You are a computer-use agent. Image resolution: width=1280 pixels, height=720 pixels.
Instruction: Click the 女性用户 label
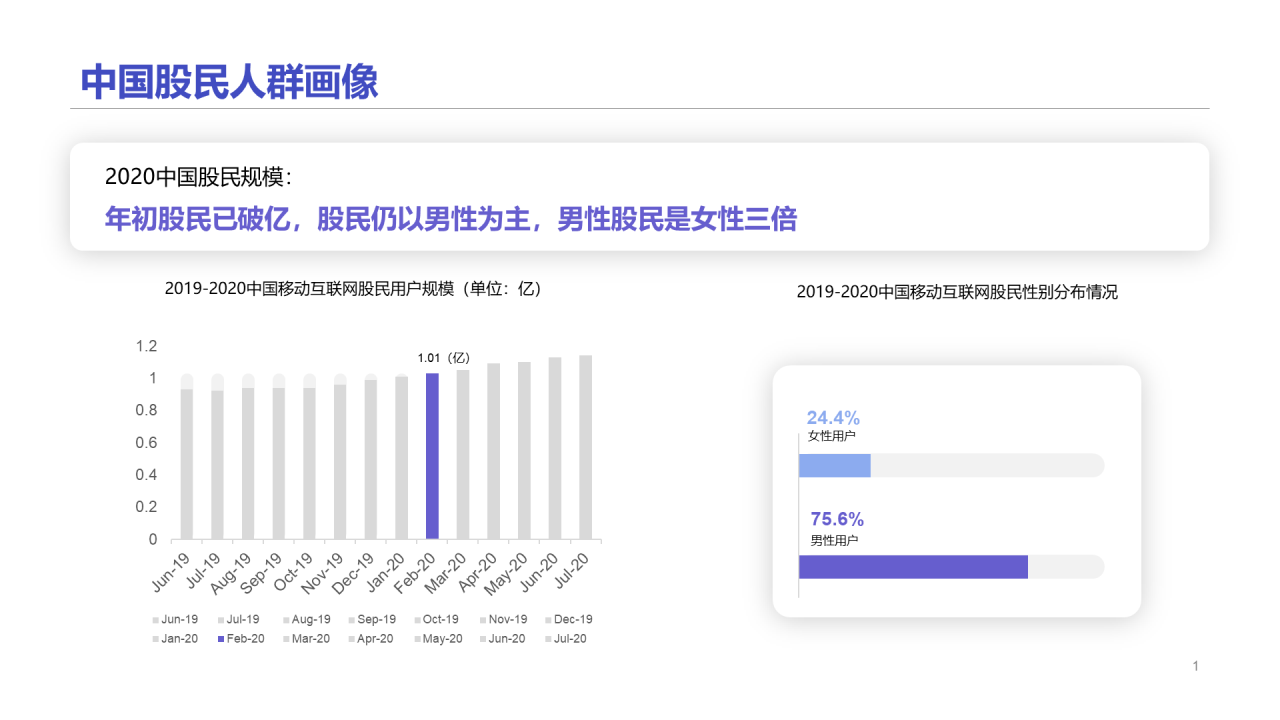click(832, 437)
